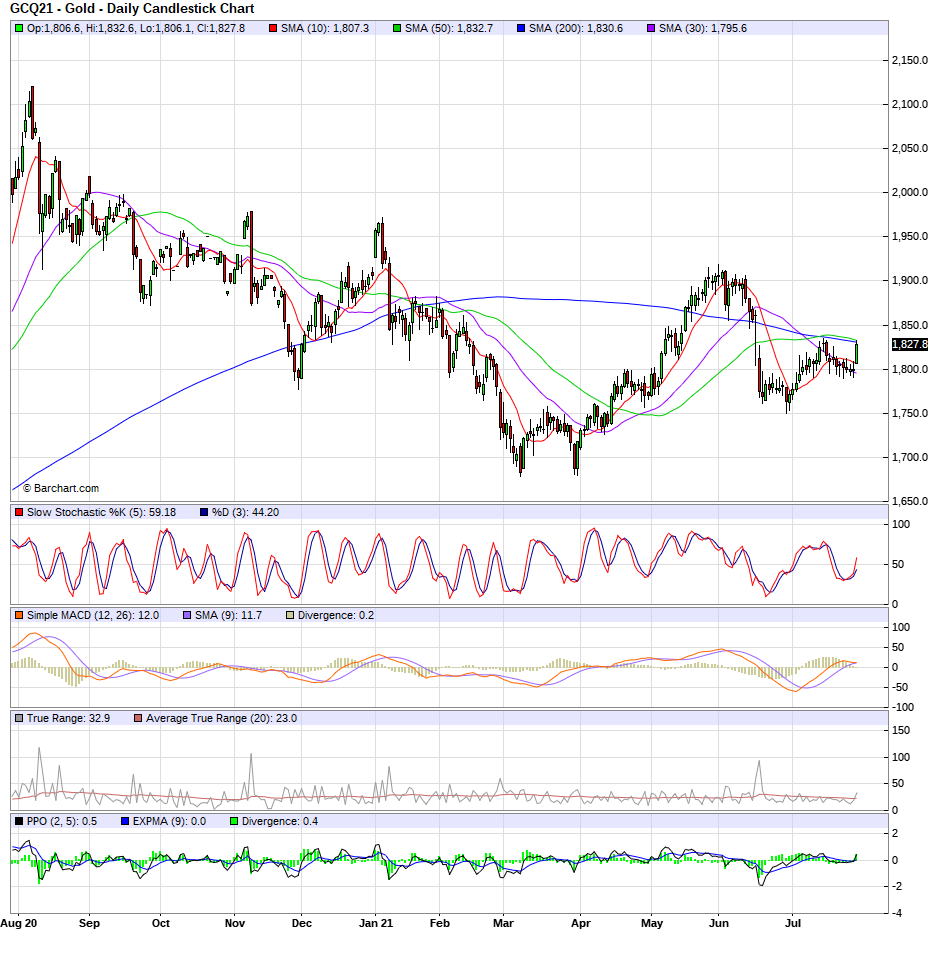
Task: Click the MACD SMA (9): 11.7 label
Action: pyautogui.click(x=228, y=615)
